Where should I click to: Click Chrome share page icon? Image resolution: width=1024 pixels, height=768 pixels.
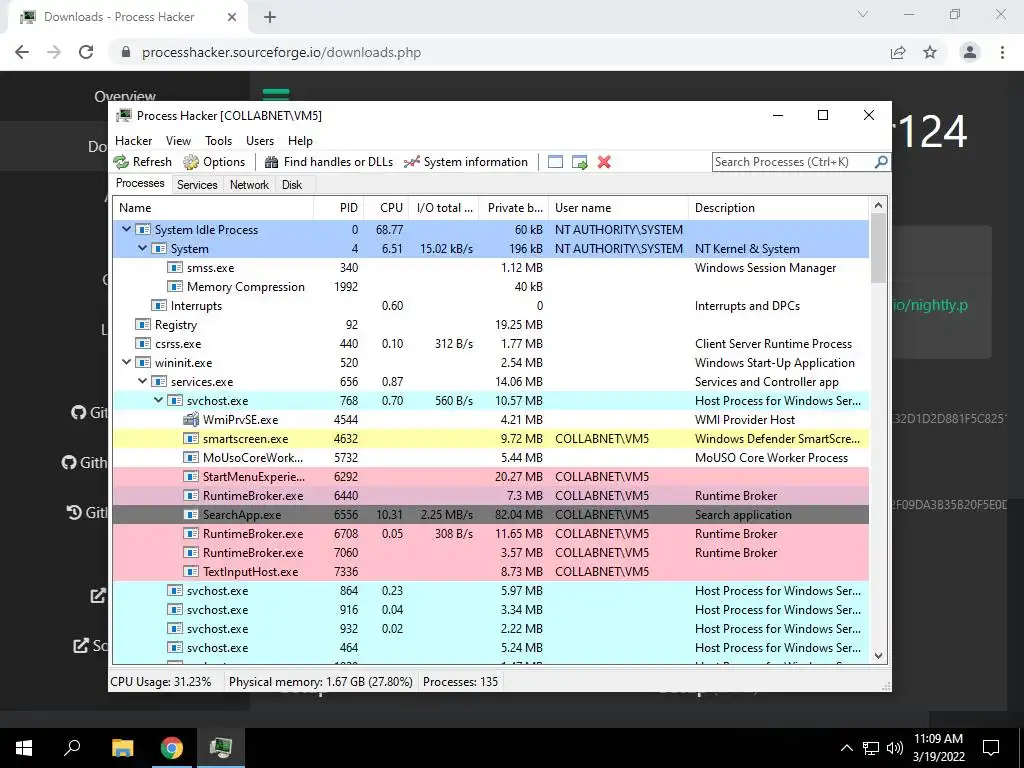898,52
